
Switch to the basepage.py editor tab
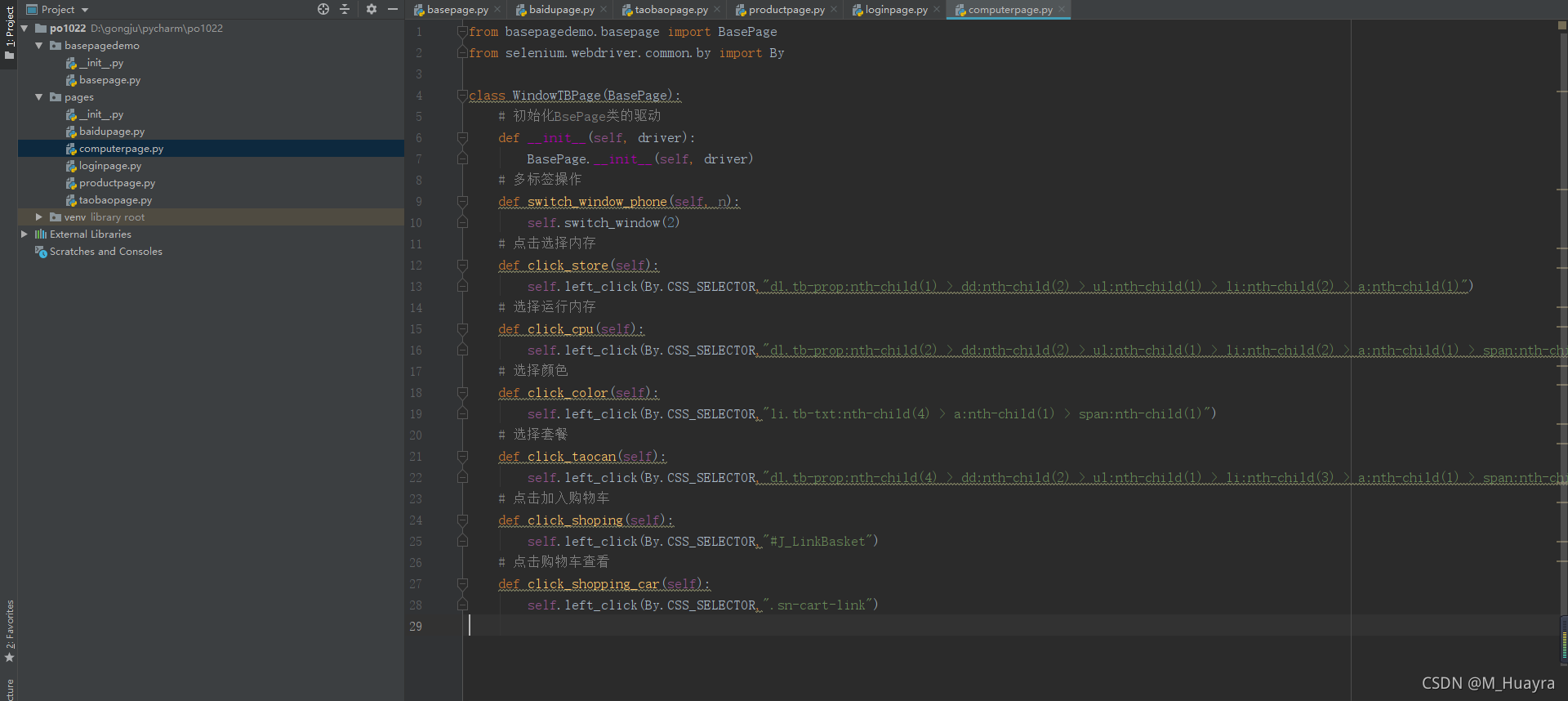457,10
